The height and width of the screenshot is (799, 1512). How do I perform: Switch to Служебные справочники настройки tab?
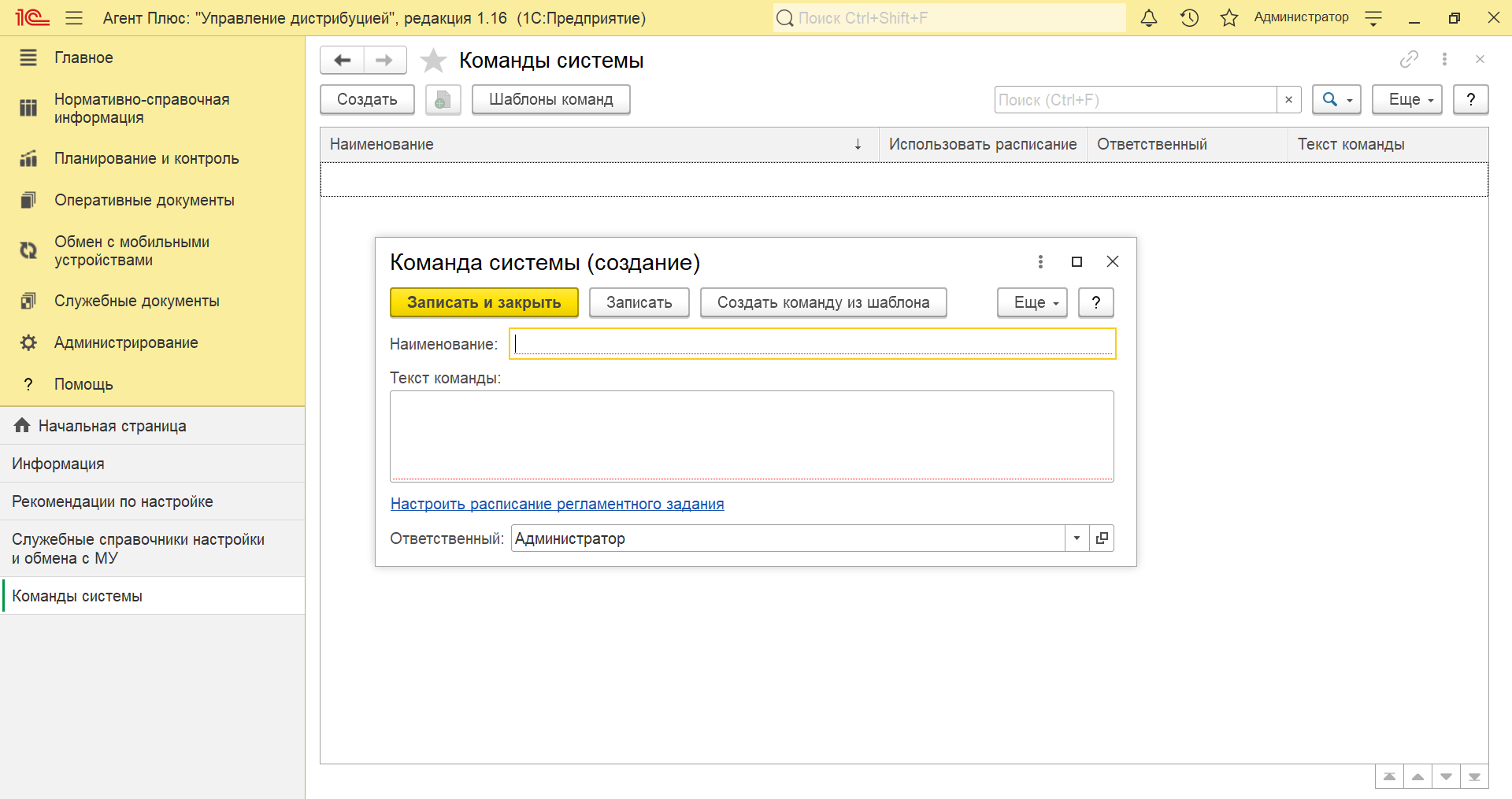(x=152, y=549)
